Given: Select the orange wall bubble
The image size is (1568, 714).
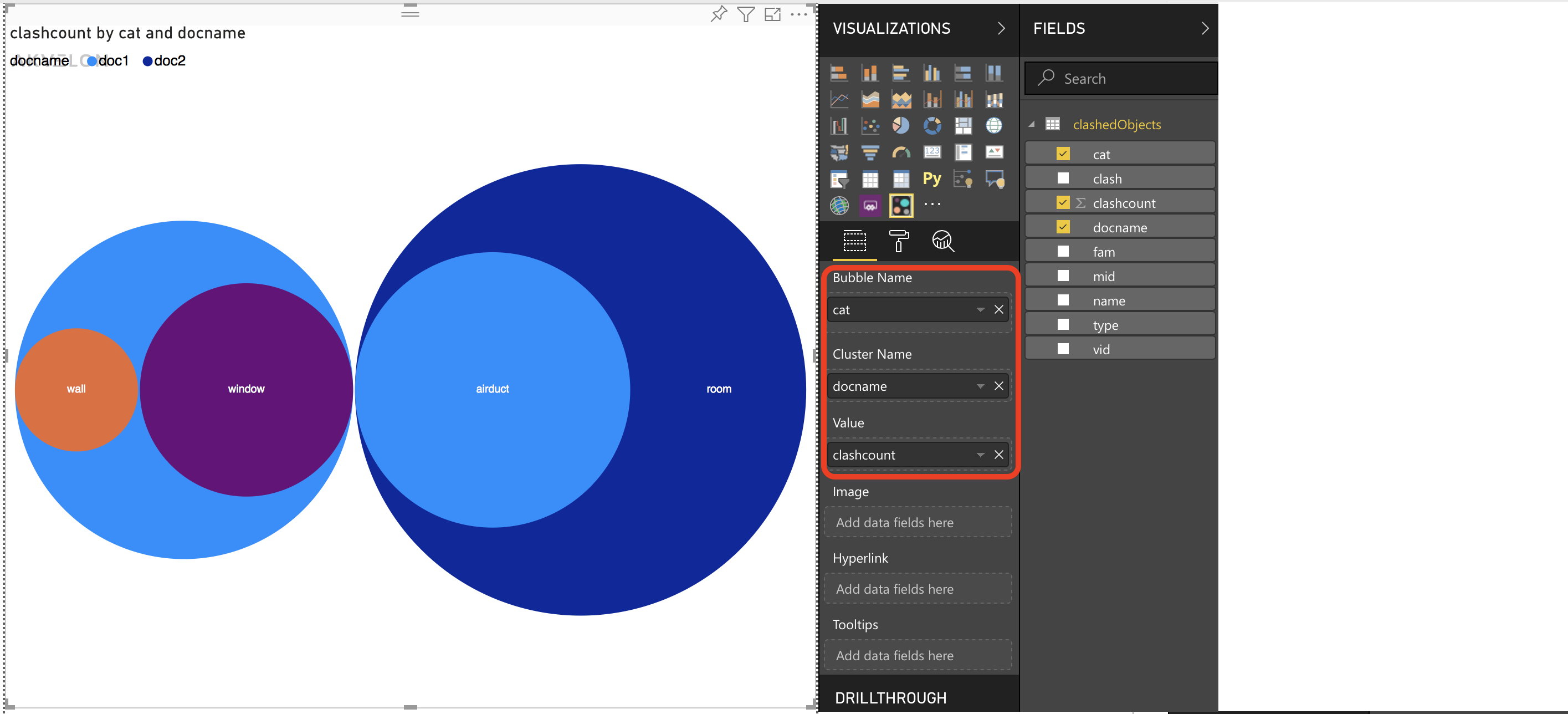Looking at the screenshot, I should coord(76,389).
